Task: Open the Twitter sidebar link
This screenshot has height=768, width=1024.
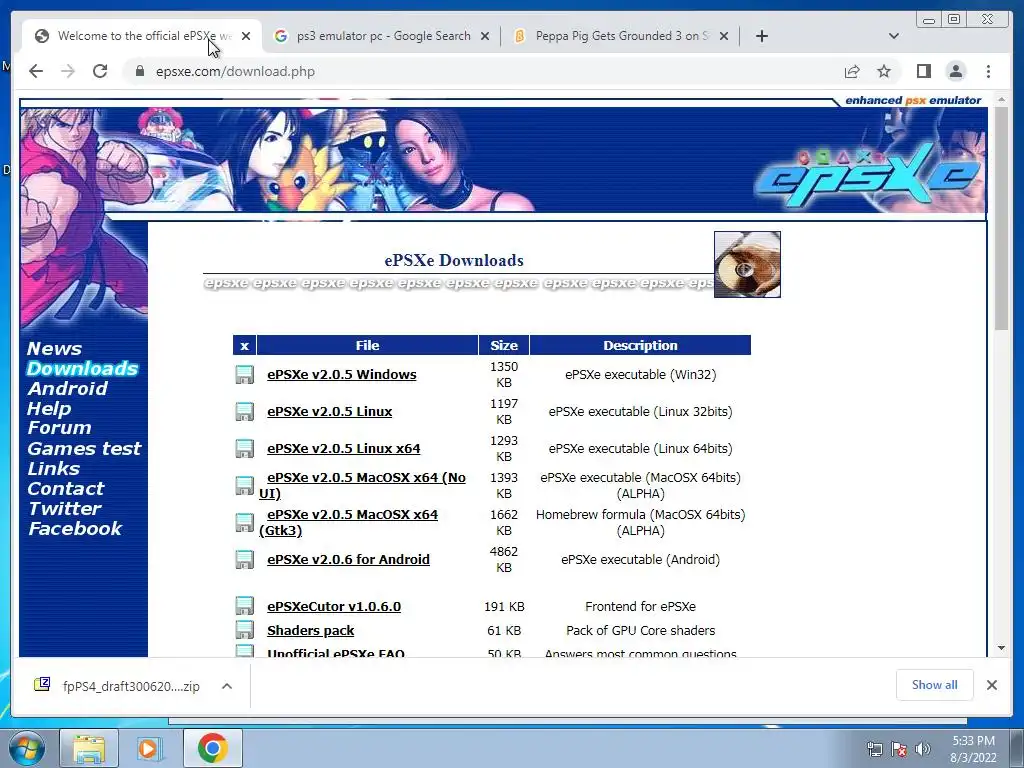Action: [65, 509]
